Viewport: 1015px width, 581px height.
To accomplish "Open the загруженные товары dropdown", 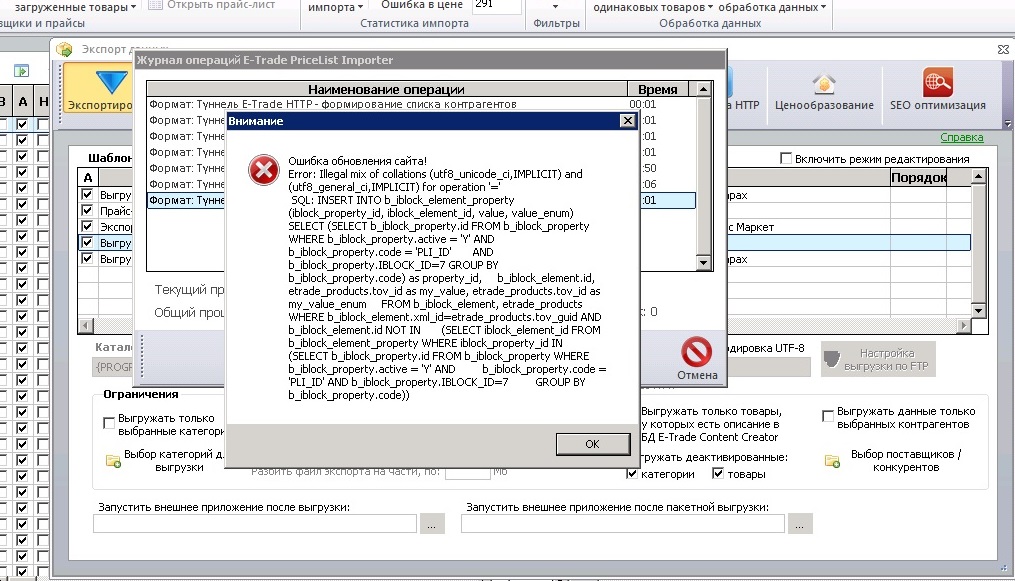I will (x=74, y=7).
